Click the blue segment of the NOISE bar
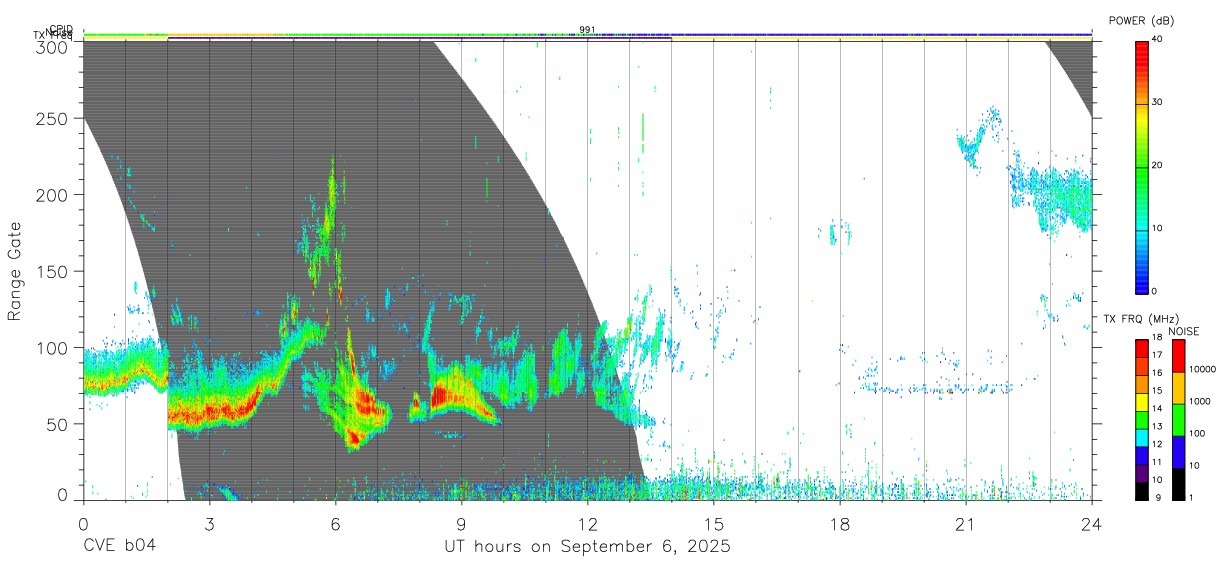The image size is (1228, 567). [1178, 452]
